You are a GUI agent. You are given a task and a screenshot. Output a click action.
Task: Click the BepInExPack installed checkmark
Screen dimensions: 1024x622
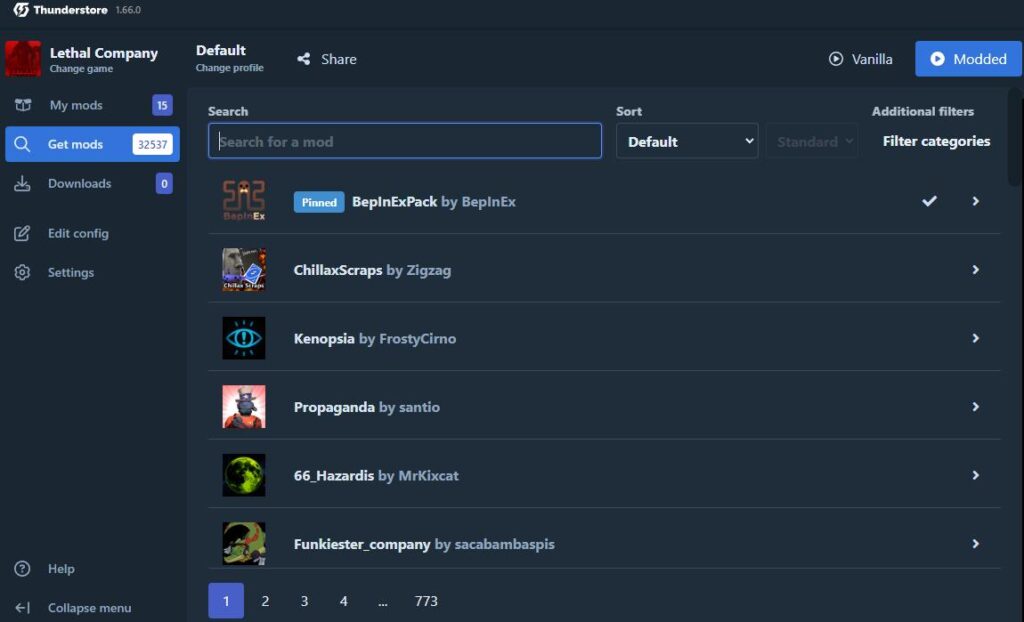(x=929, y=201)
